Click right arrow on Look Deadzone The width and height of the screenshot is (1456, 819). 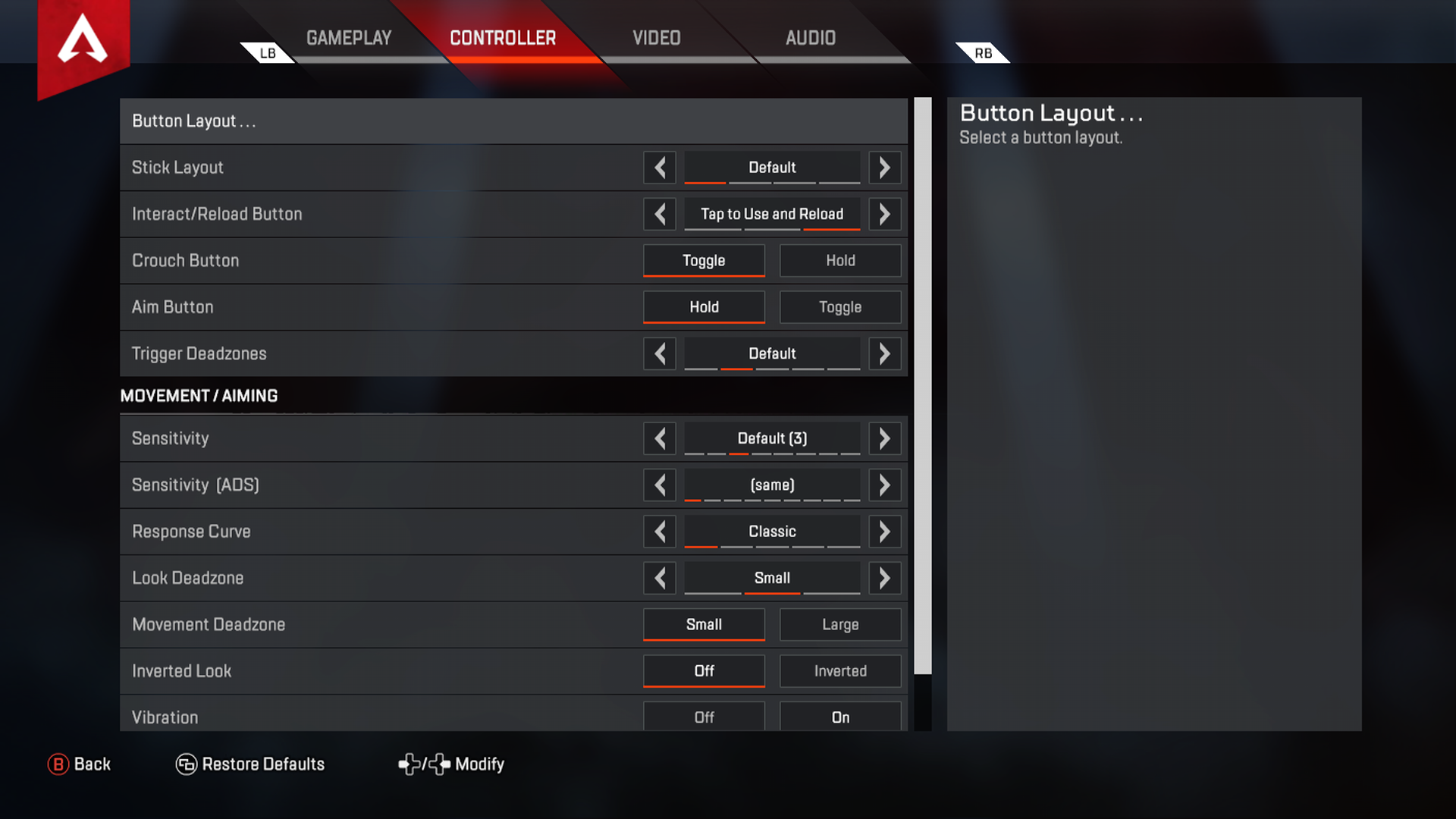[884, 577]
